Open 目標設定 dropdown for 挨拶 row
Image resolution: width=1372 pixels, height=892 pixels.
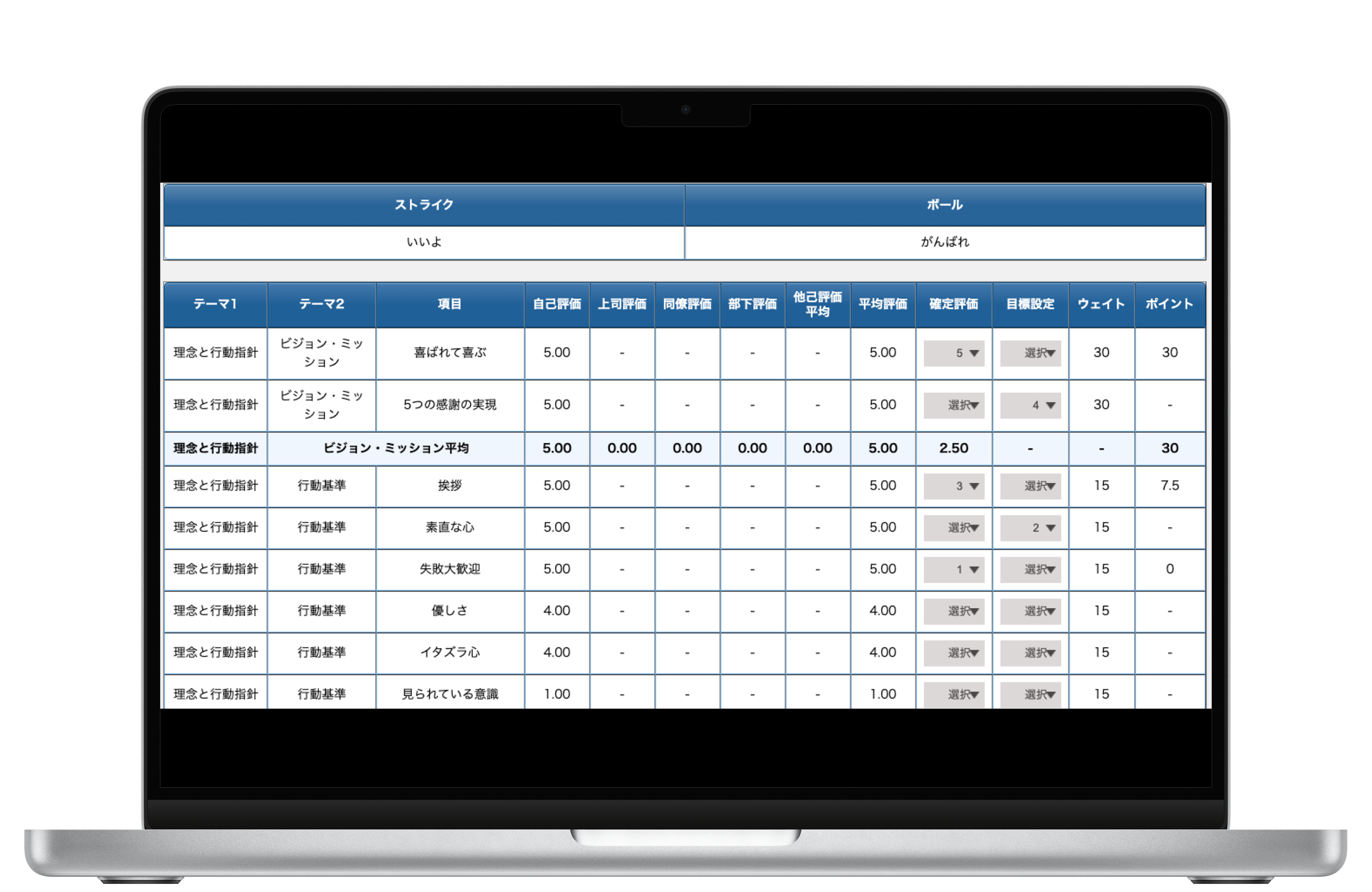pyautogui.click(x=1030, y=486)
